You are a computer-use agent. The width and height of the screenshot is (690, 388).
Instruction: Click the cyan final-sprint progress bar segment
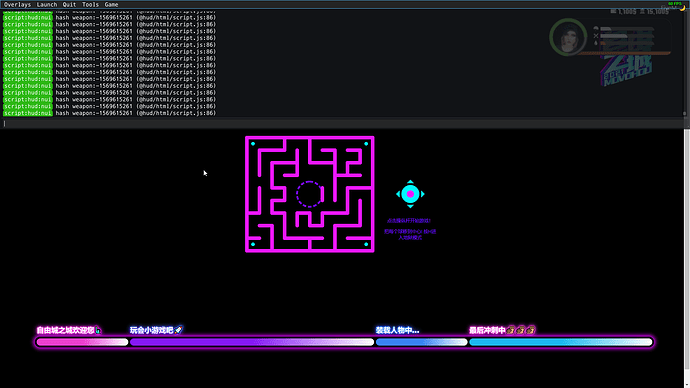tap(561, 342)
